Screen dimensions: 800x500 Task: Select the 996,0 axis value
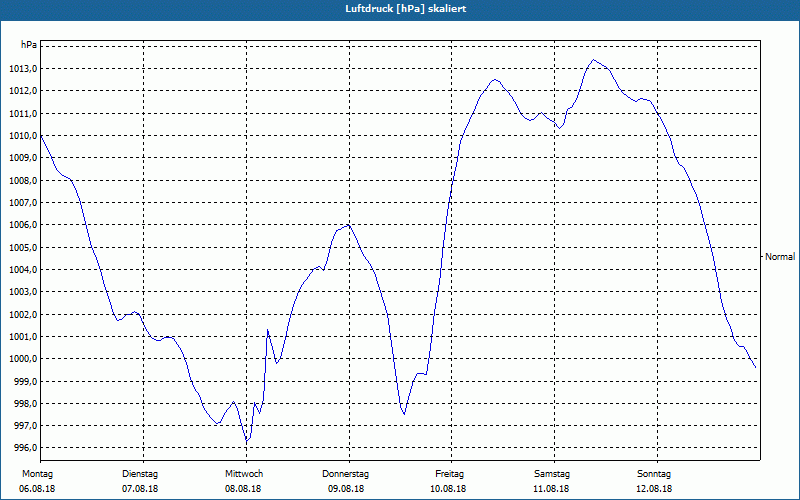(x=25, y=448)
